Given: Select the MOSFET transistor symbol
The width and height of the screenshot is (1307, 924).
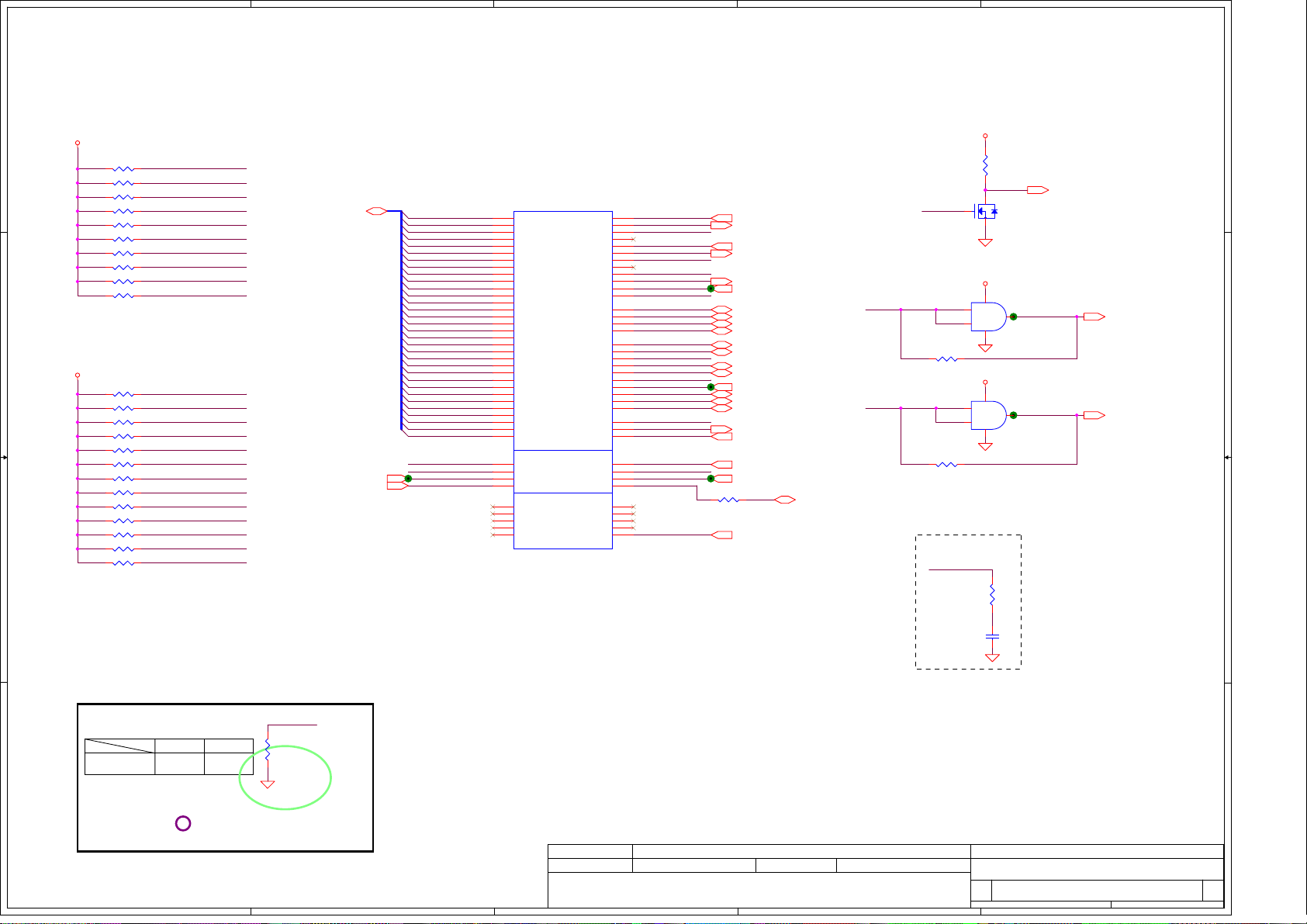Looking at the screenshot, I should [985, 211].
